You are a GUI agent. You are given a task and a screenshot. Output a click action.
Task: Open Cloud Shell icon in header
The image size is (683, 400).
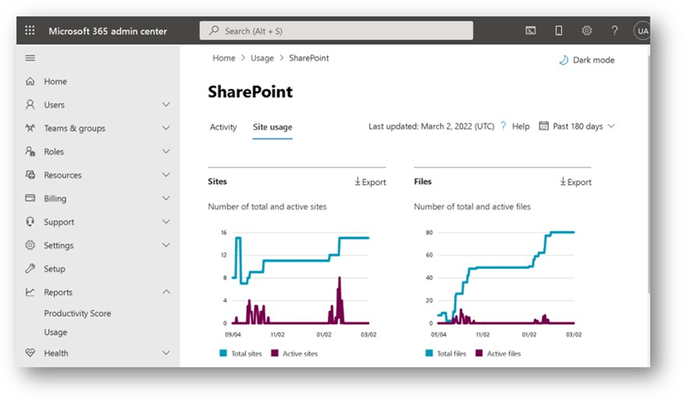pos(531,31)
